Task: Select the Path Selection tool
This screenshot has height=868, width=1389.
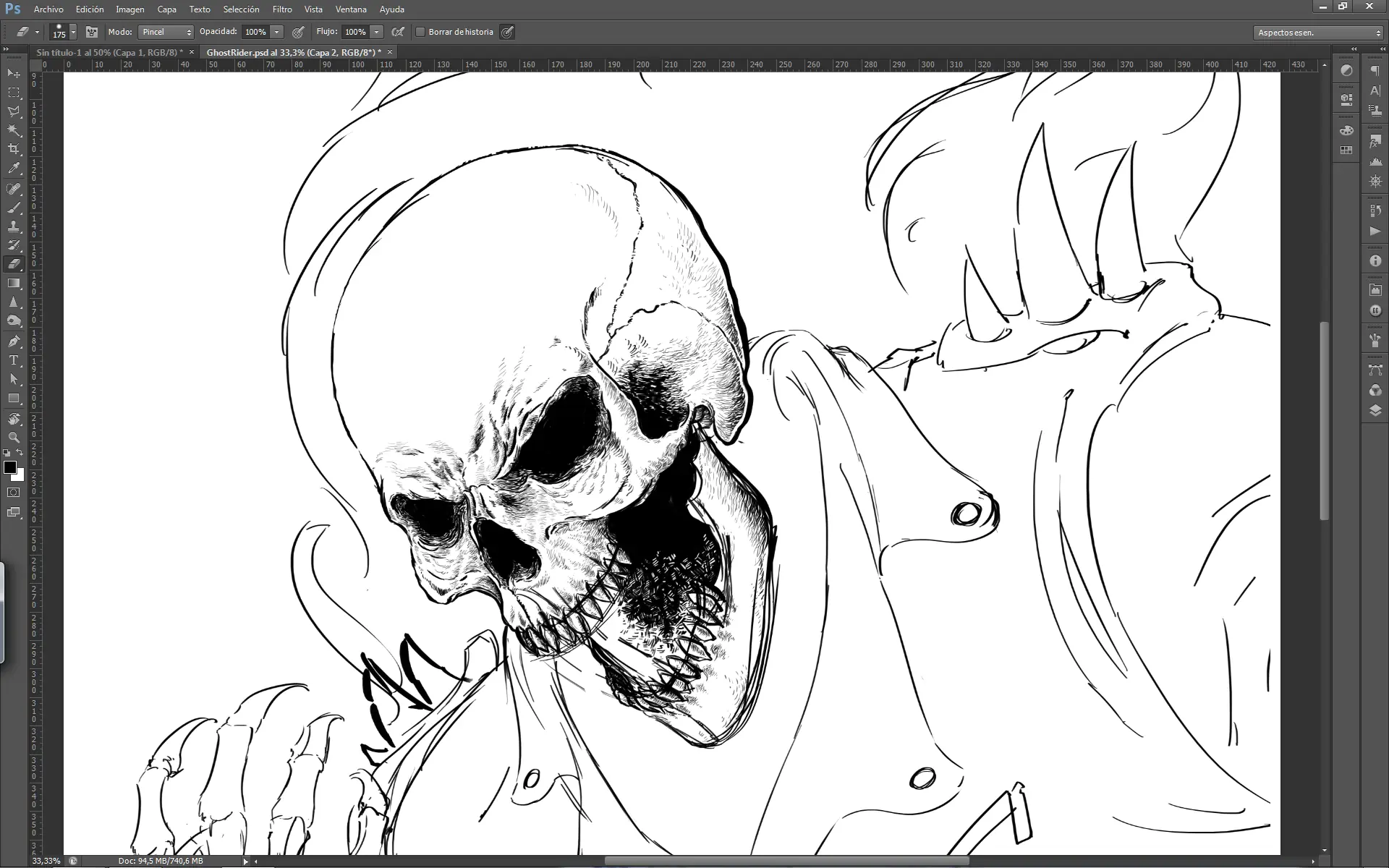Action: [x=14, y=378]
